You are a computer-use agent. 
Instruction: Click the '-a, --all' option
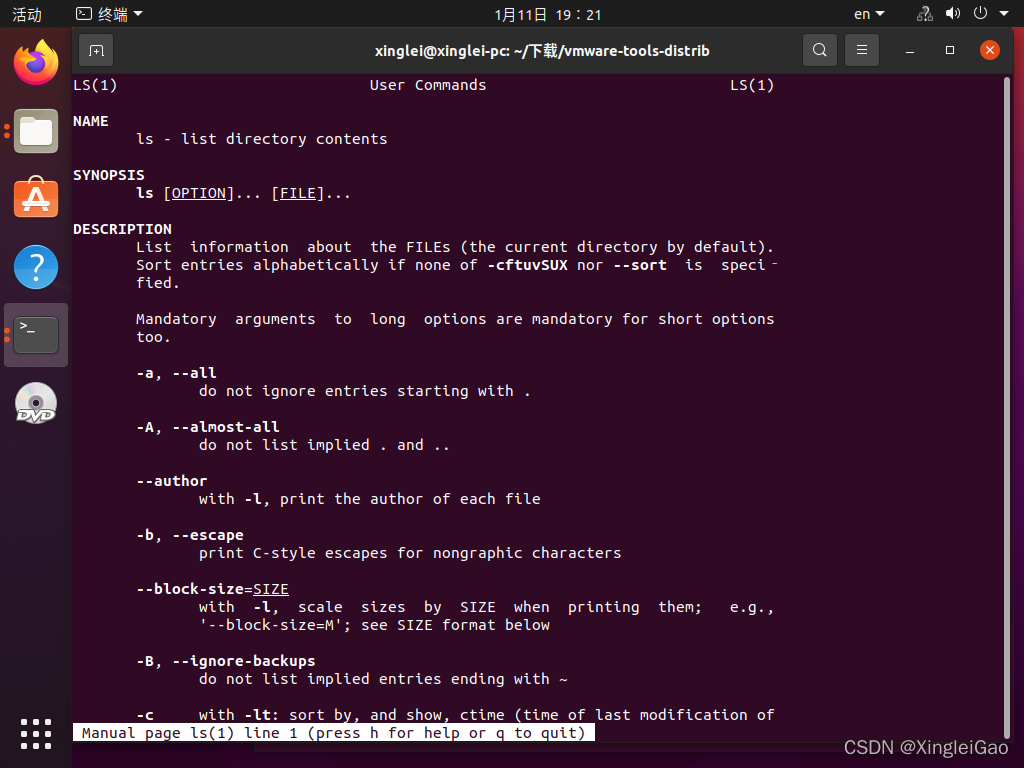[x=176, y=373]
